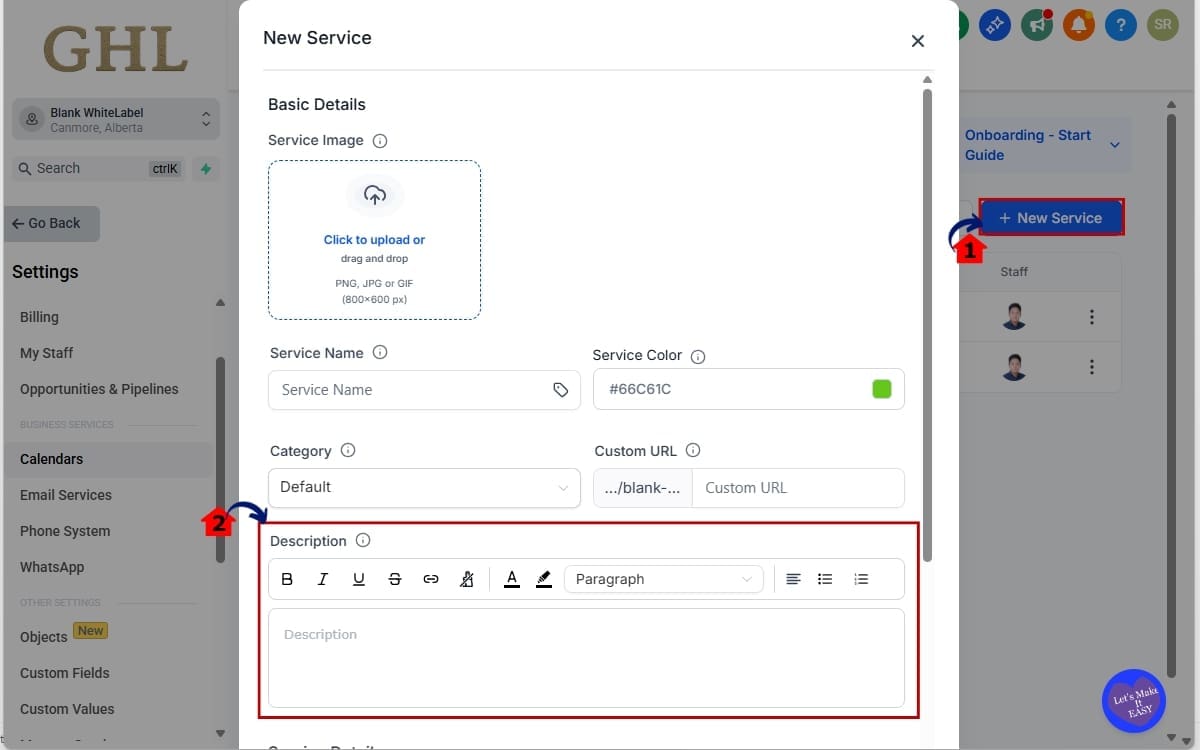
Task: Select the underline formatting icon
Action: click(359, 578)
